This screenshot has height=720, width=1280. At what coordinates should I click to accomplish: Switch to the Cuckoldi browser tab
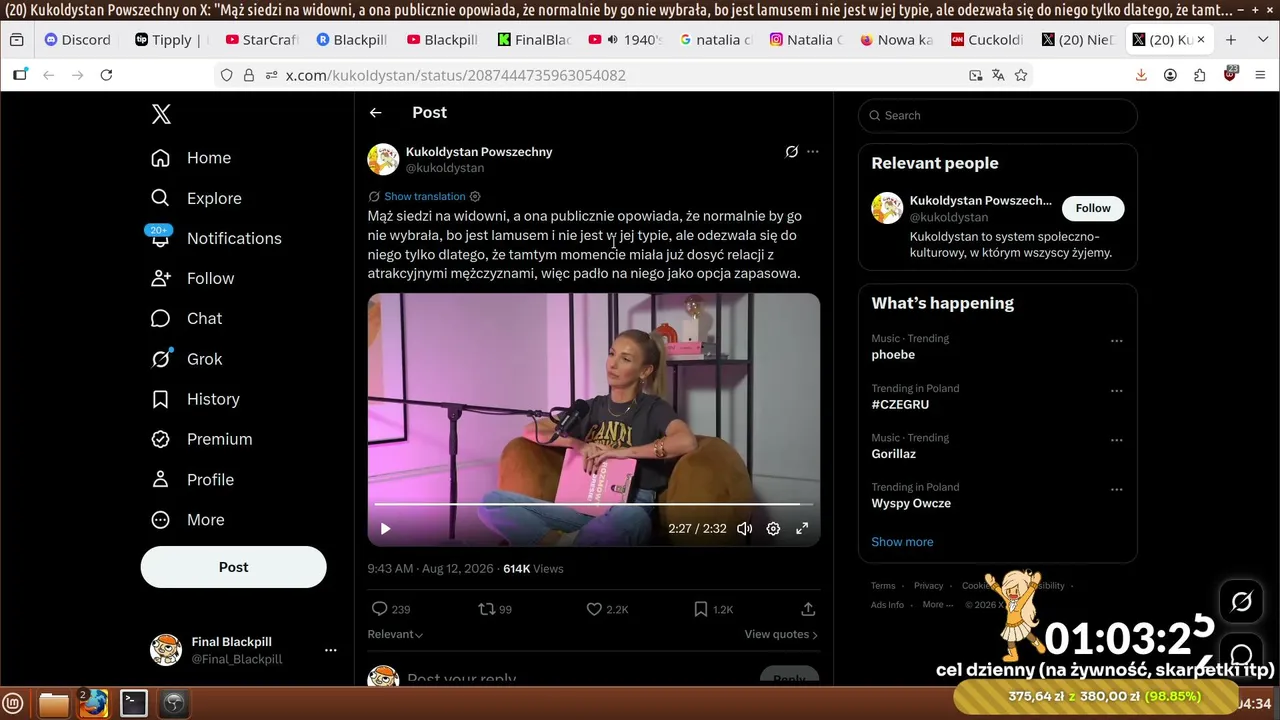986,40
